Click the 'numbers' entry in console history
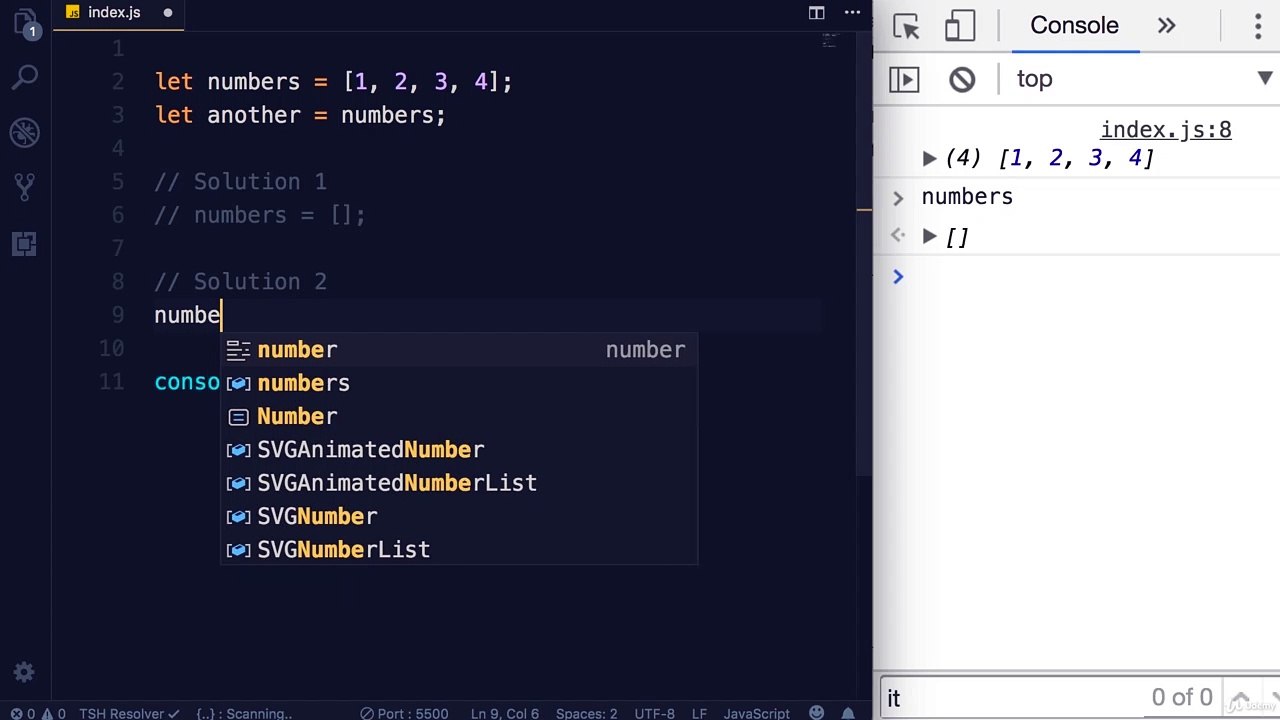This screenshot has width=1280, height=720. point(967,197)
